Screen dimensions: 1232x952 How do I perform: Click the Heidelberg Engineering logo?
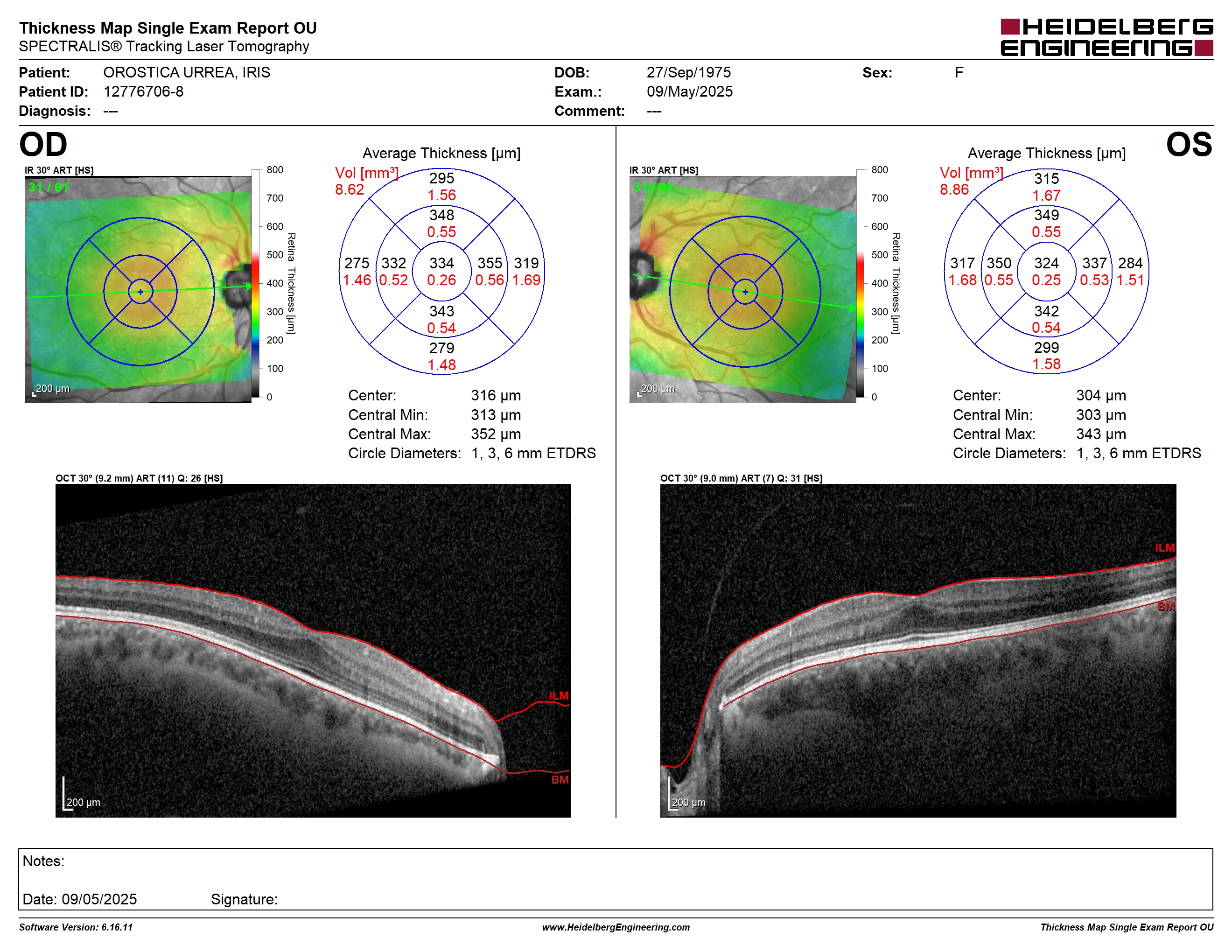coord(1106,37)
